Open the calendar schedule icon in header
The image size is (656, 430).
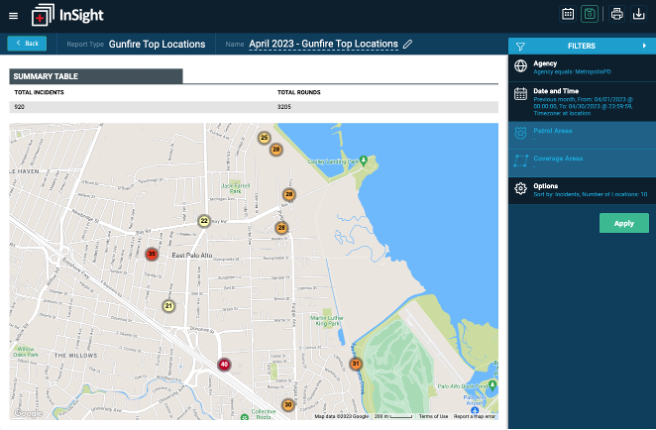point(568,14)
